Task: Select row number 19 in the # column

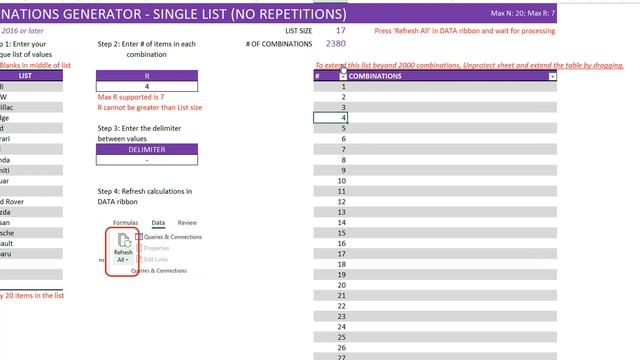Action: point(330,275)
